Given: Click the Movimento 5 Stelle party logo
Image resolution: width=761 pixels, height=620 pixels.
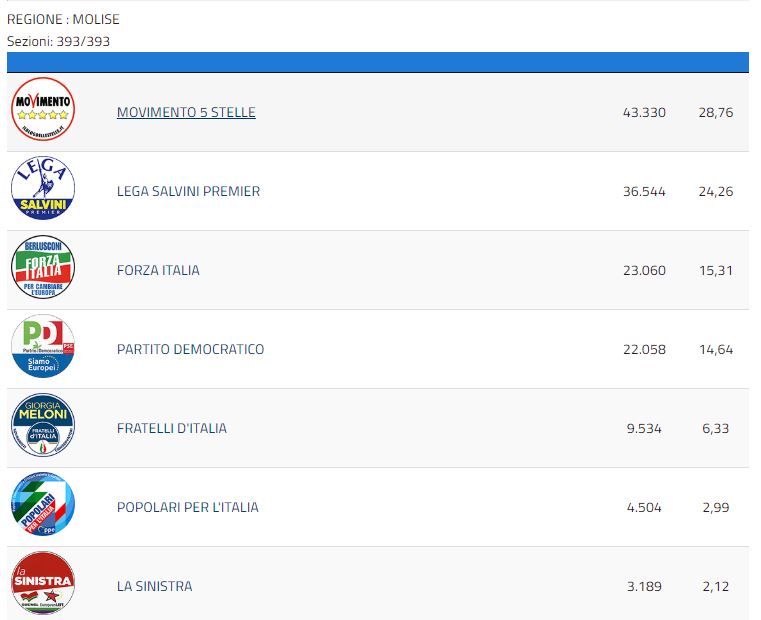Looking at the screenshot, I should click(43, 109).
